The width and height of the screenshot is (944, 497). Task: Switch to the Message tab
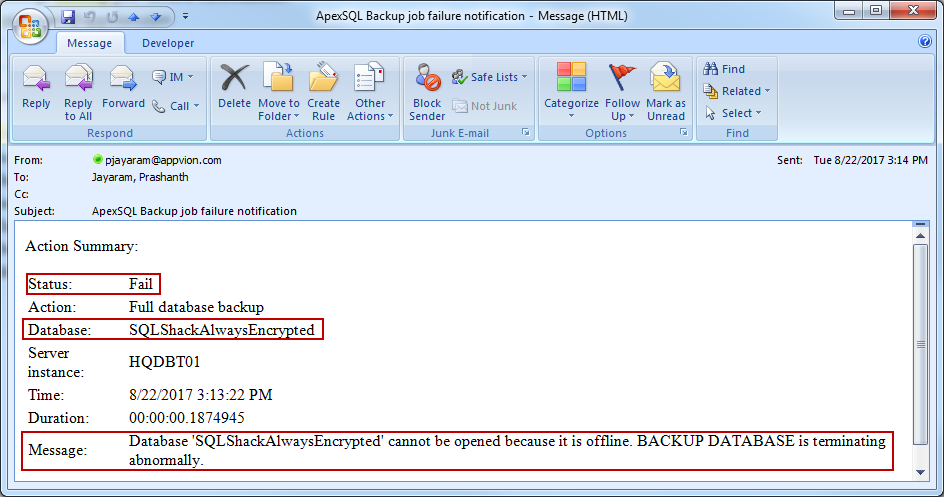pos(90,43)
